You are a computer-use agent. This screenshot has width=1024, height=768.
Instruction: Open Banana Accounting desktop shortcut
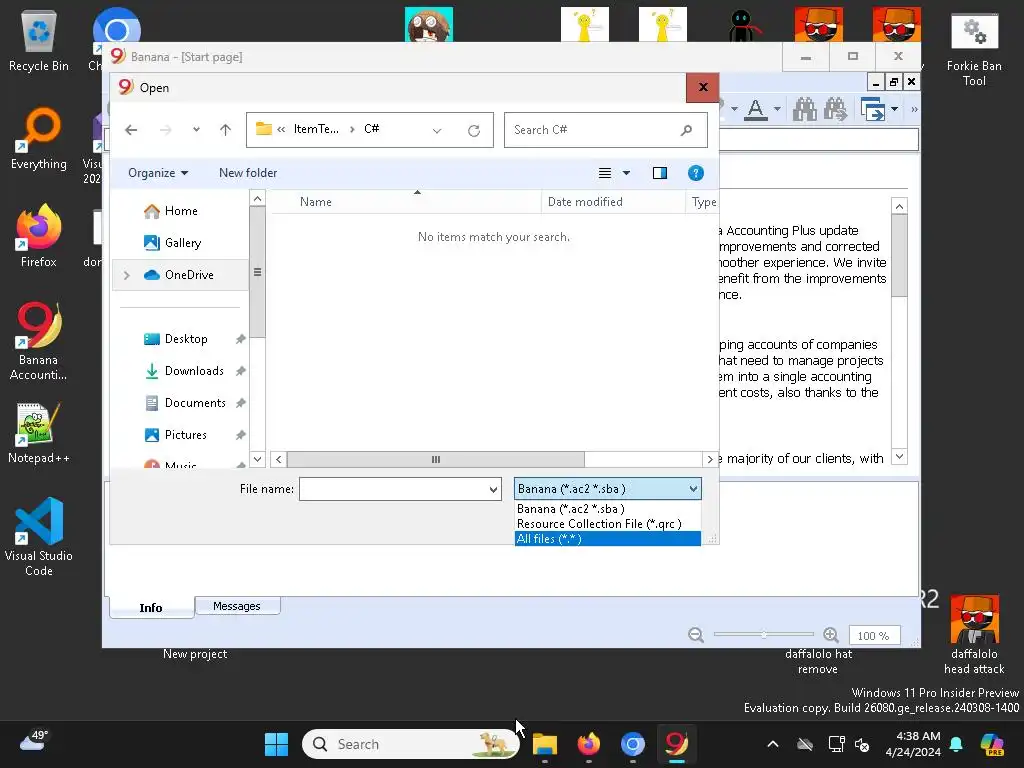coord(39,341)
